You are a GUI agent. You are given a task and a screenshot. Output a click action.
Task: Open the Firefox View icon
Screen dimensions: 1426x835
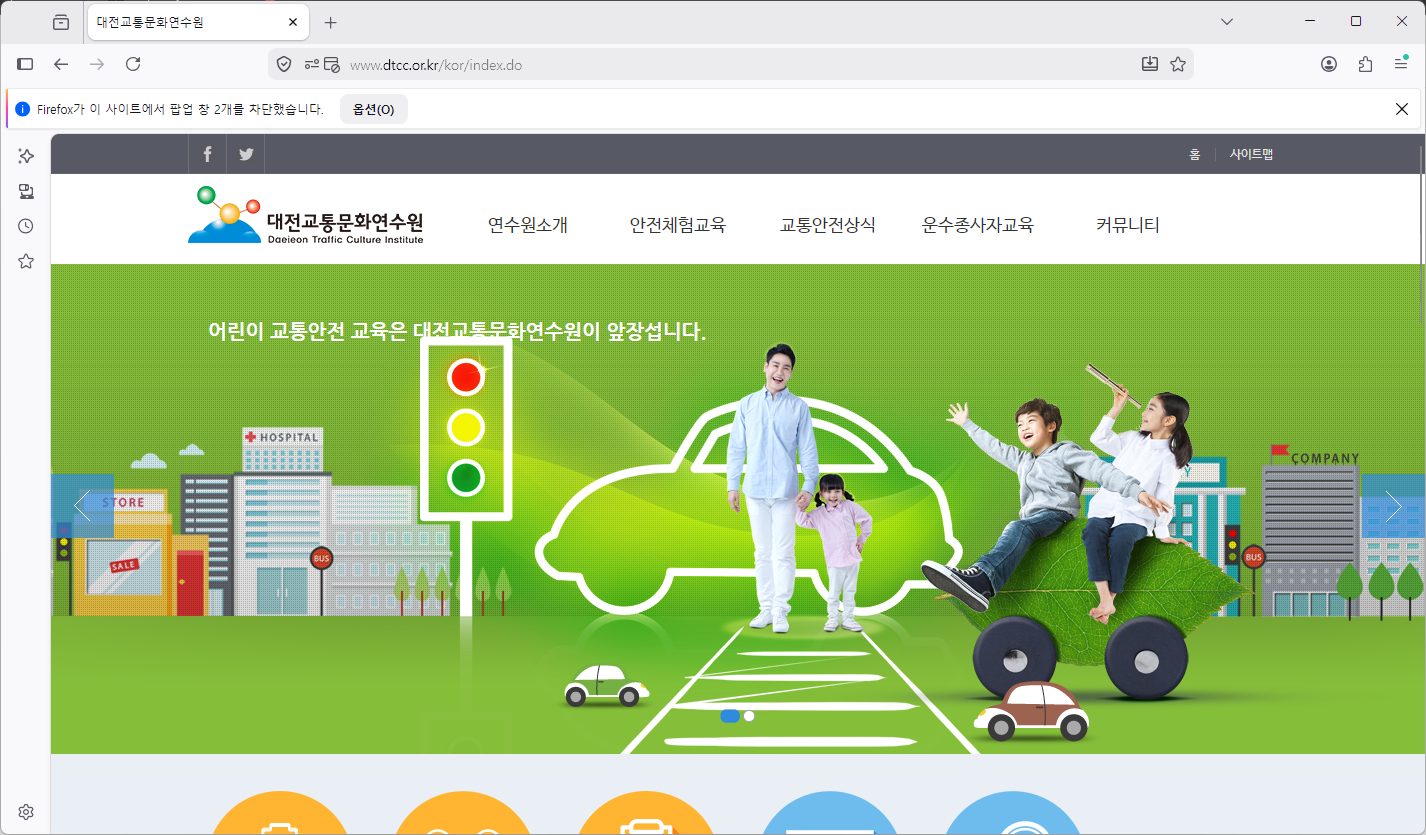[x=61, y=22]
